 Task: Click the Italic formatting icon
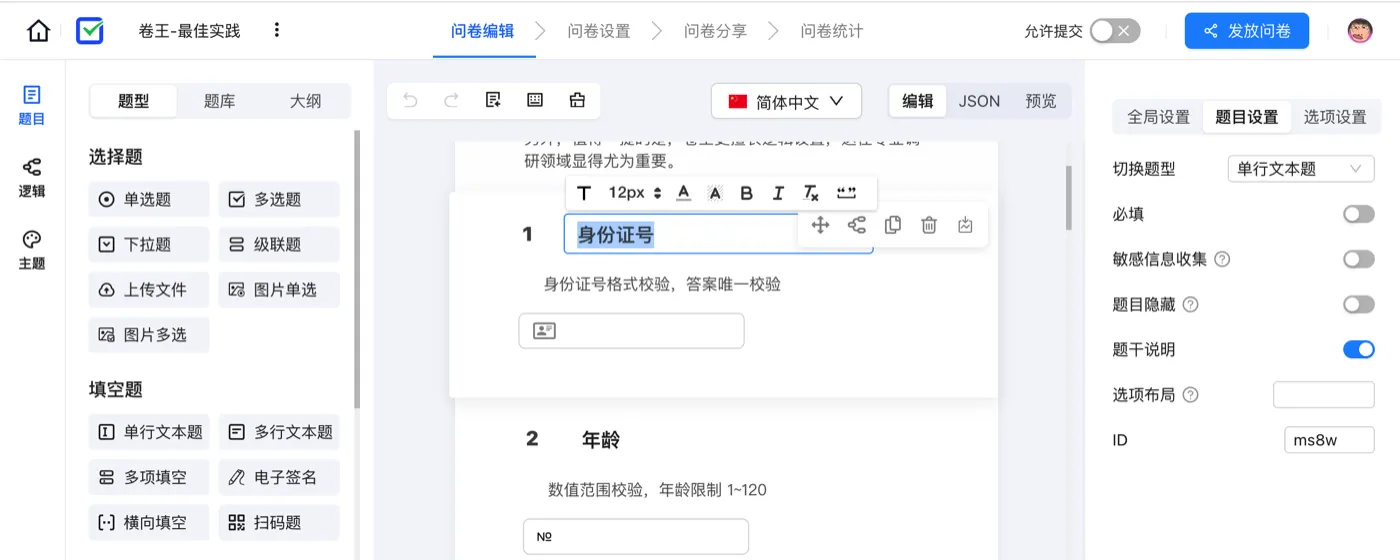tap(778, 193)
